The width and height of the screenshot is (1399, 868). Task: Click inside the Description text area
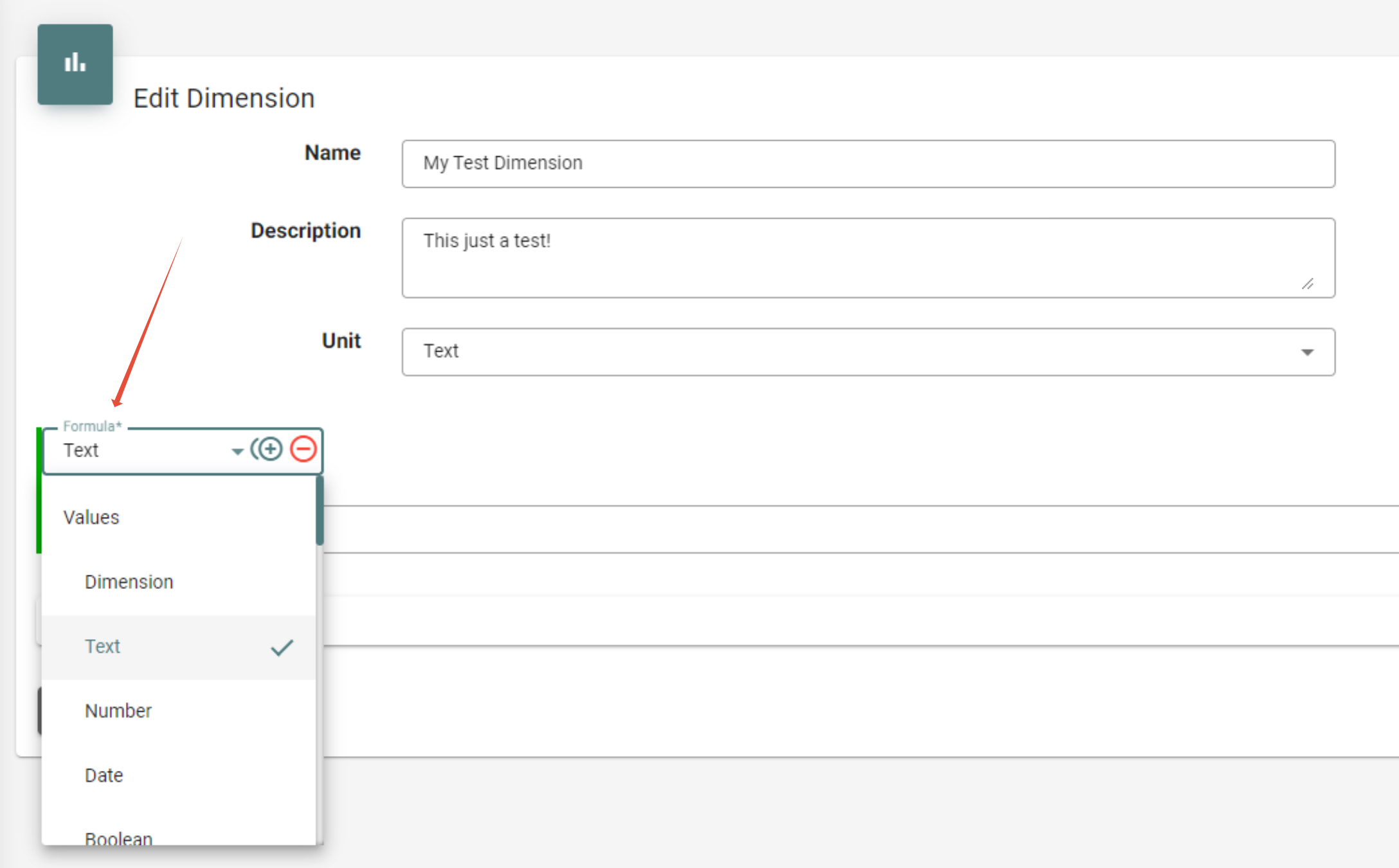(868, 258)
